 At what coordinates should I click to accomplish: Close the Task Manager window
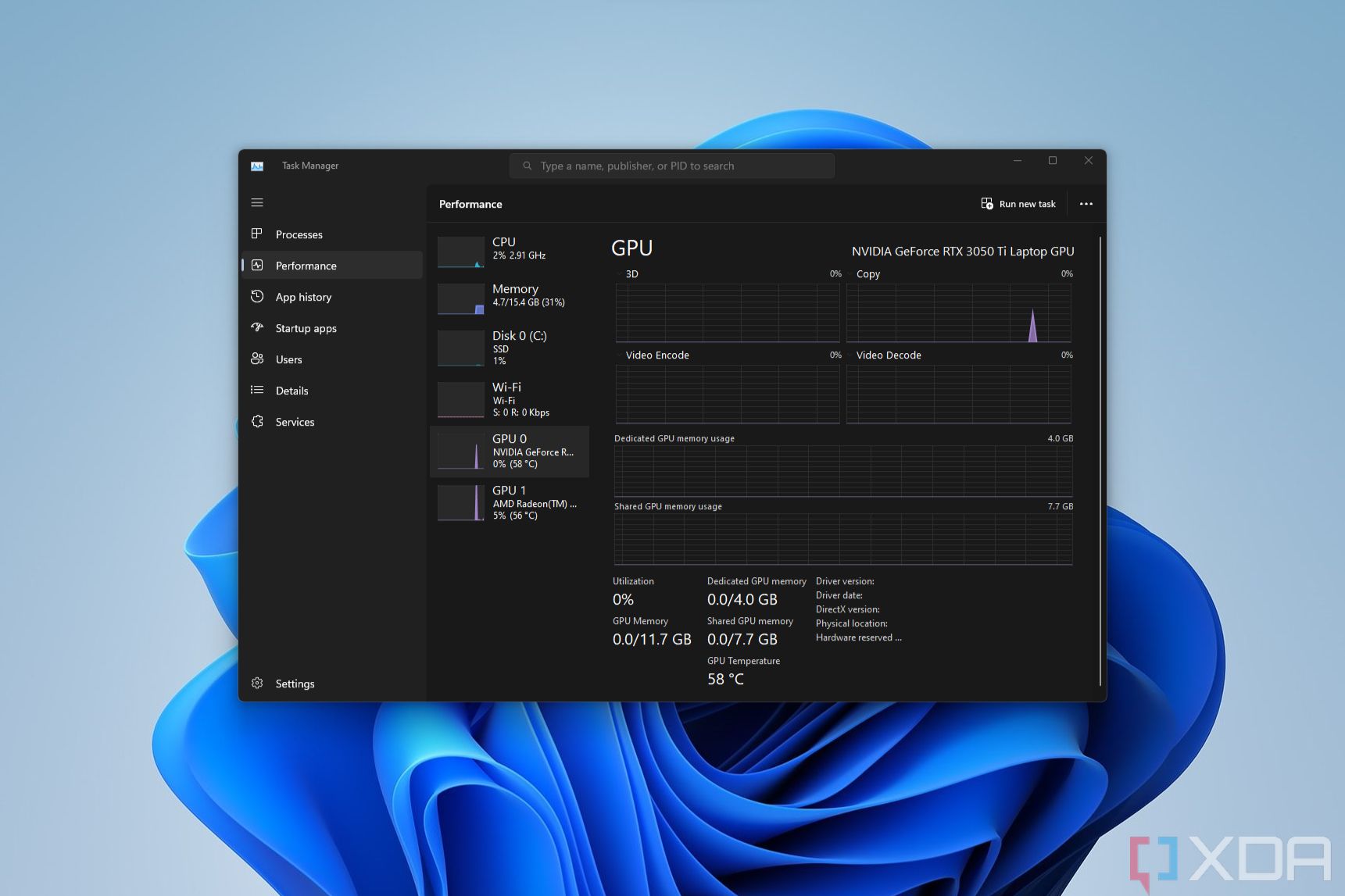click(x=1089, y=161)
